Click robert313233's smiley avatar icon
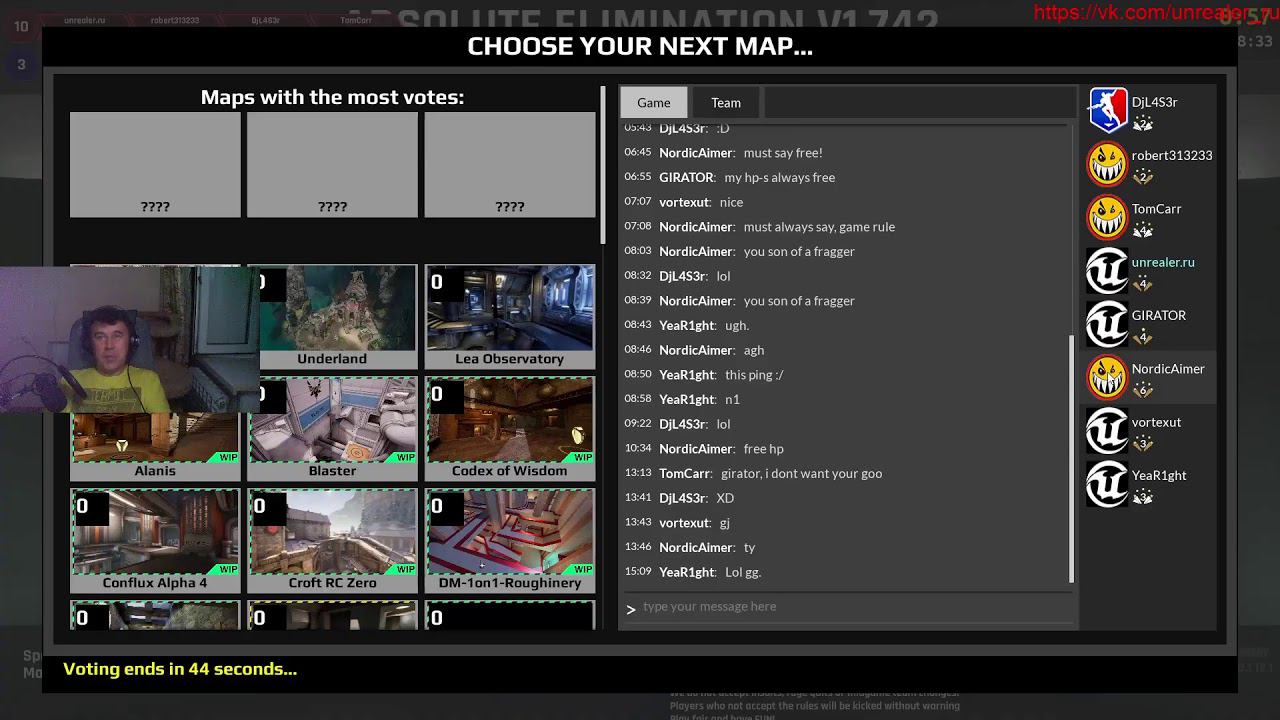The width and height of the screenshot is (1280, 720). coord(1107,164)
